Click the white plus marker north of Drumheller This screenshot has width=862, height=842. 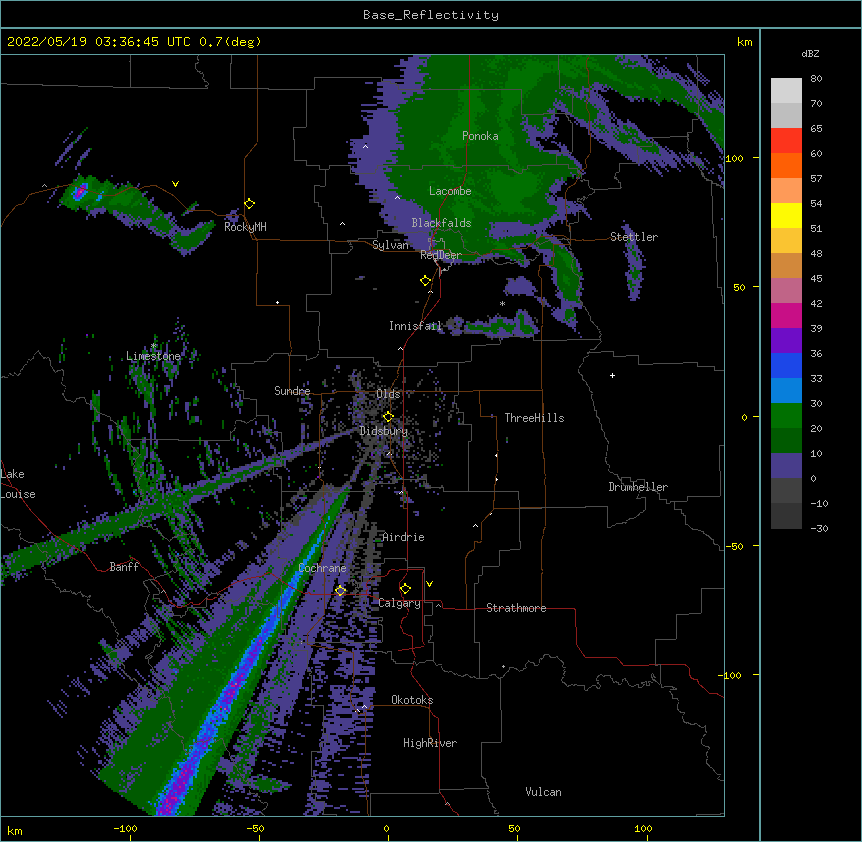click(x=612, y=375)
